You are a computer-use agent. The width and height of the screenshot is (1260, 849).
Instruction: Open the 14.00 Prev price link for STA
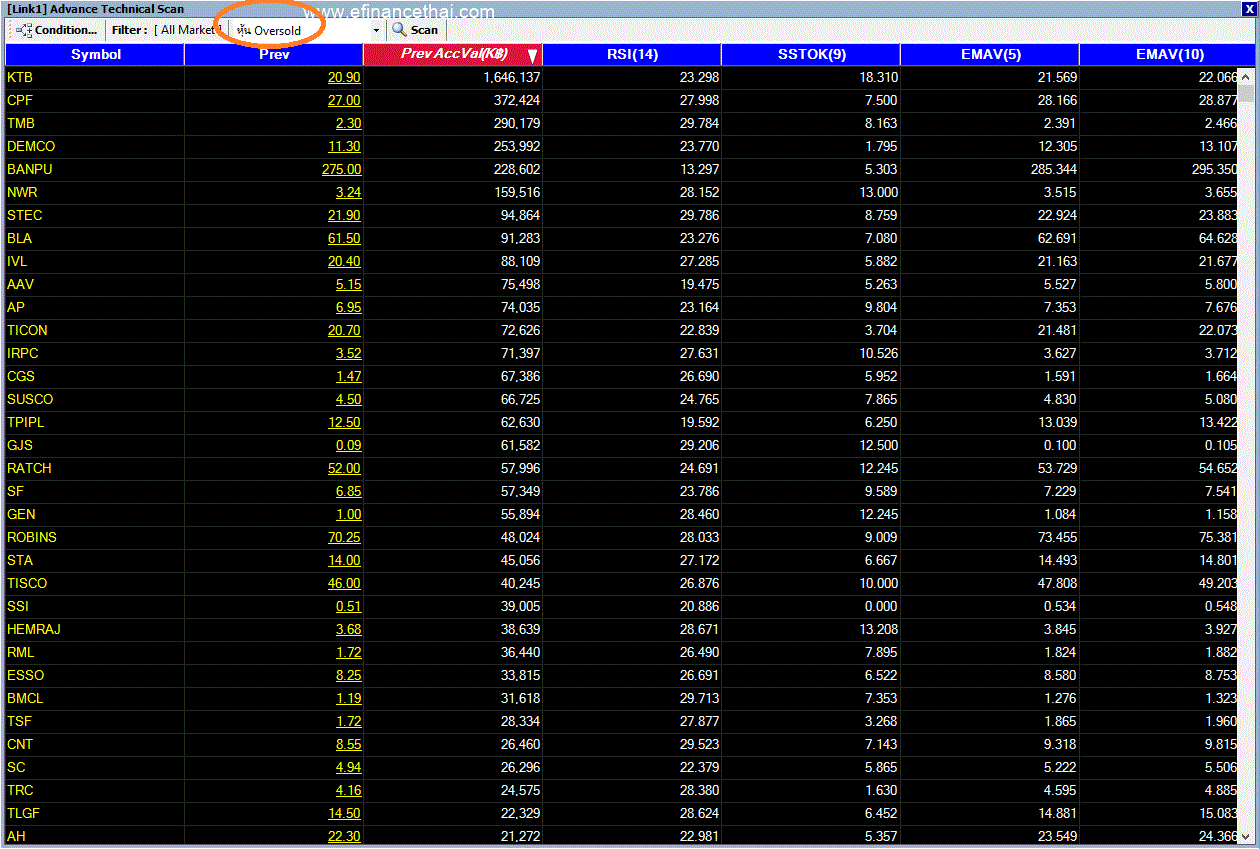pyautogui.click(x=344, y=560)
